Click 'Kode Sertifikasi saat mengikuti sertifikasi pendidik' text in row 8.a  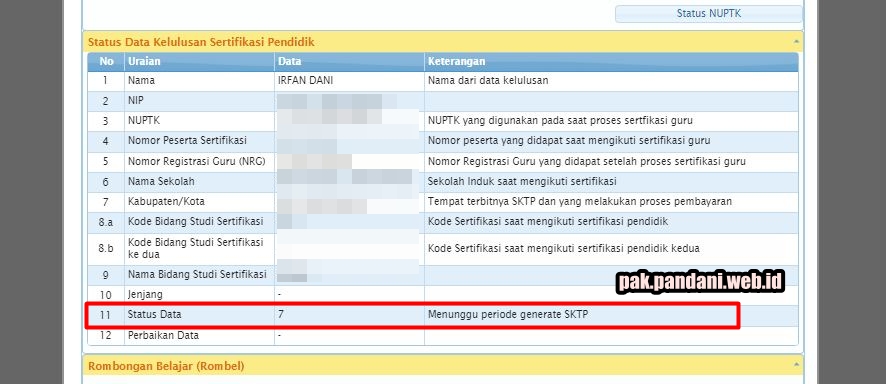pyautogui.click(x=548, y=222)
